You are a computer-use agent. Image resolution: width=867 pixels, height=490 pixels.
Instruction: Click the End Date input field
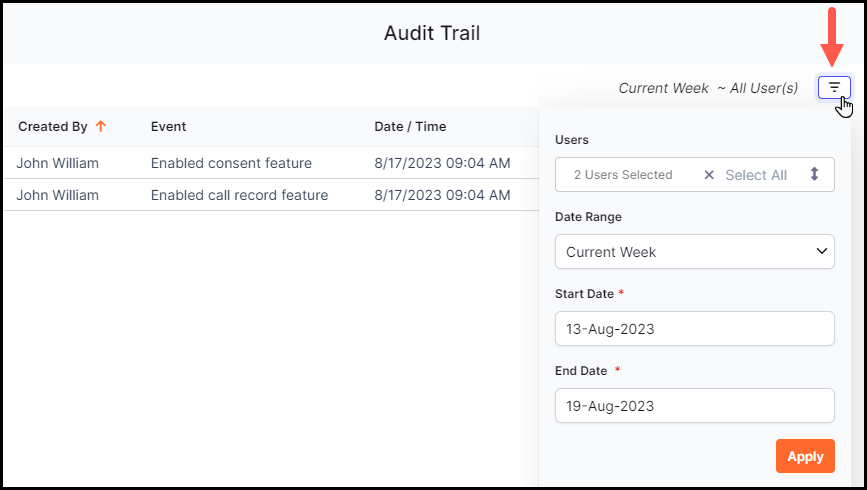click(694, 405)
